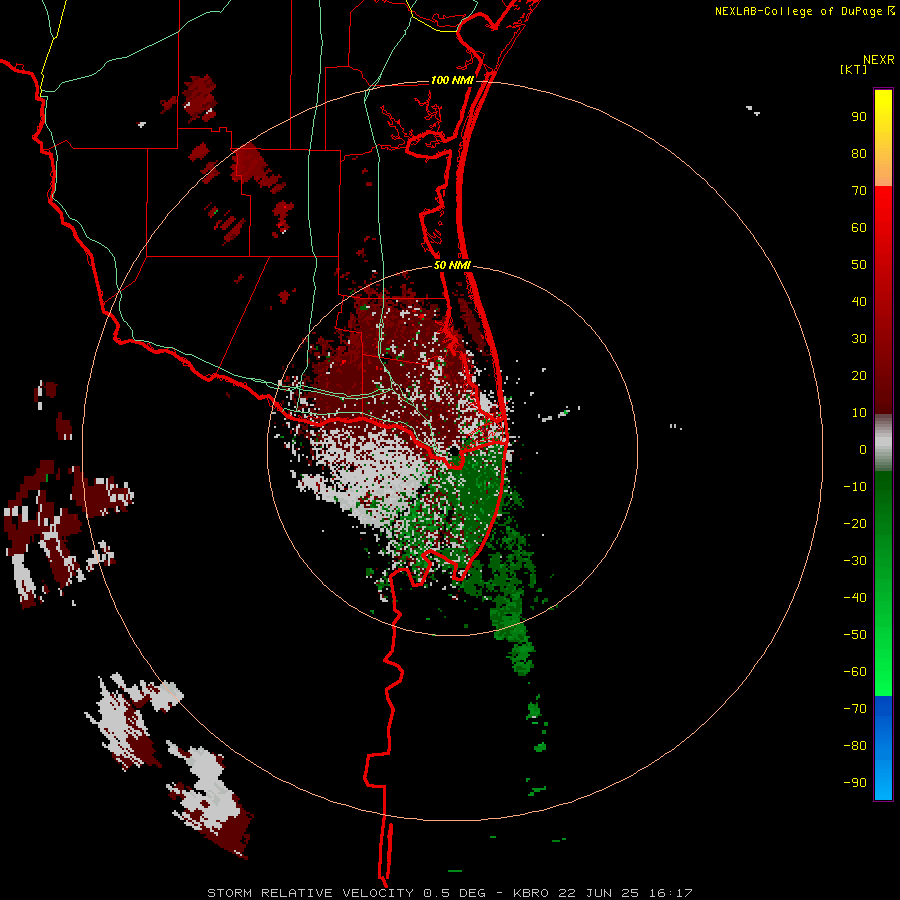Click the -70 value on velocity scale
This screenshot has width=900, height=900.
[x=855, y=709]
